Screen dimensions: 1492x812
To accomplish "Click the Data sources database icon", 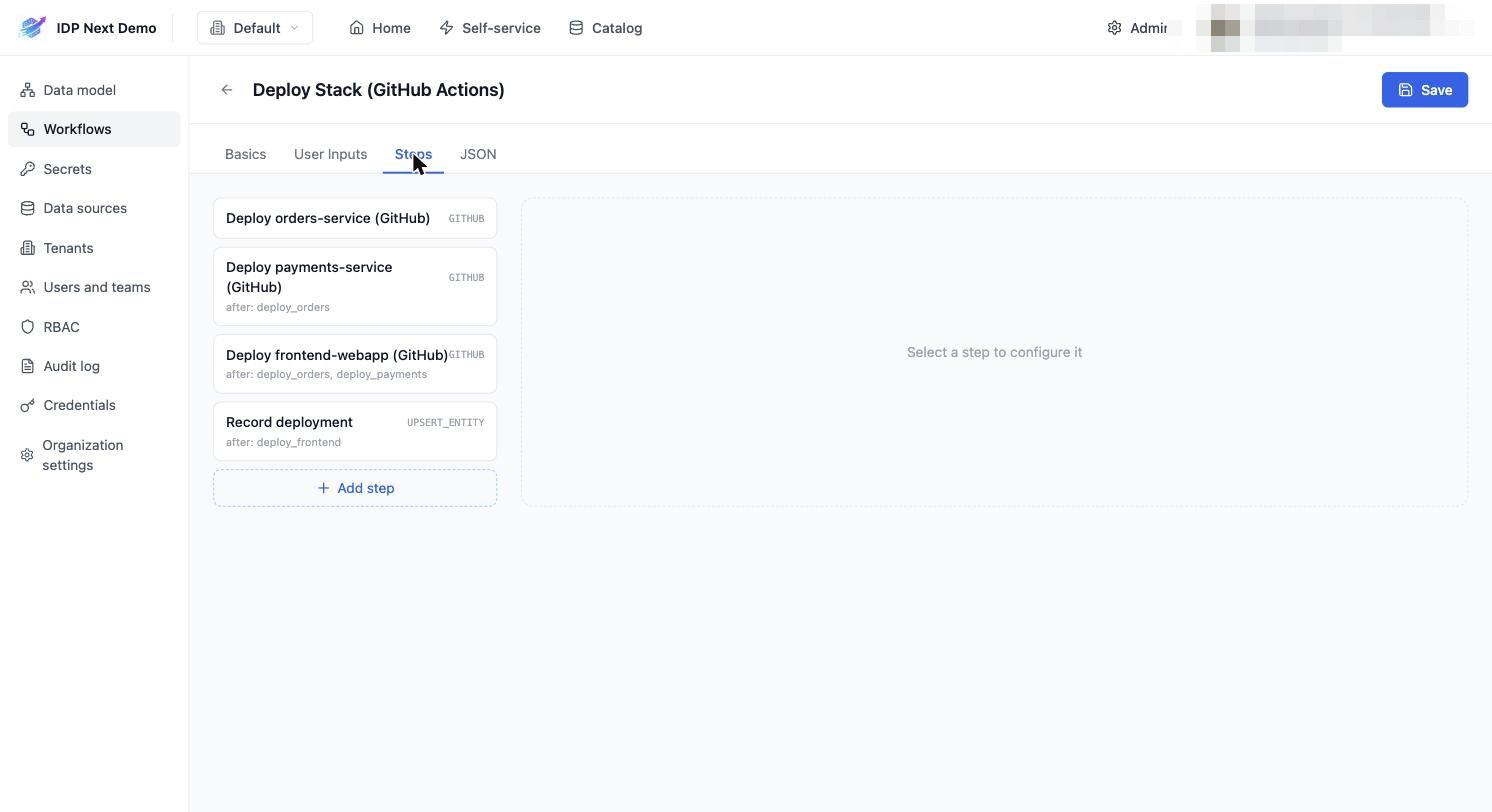I will [27, 208].
